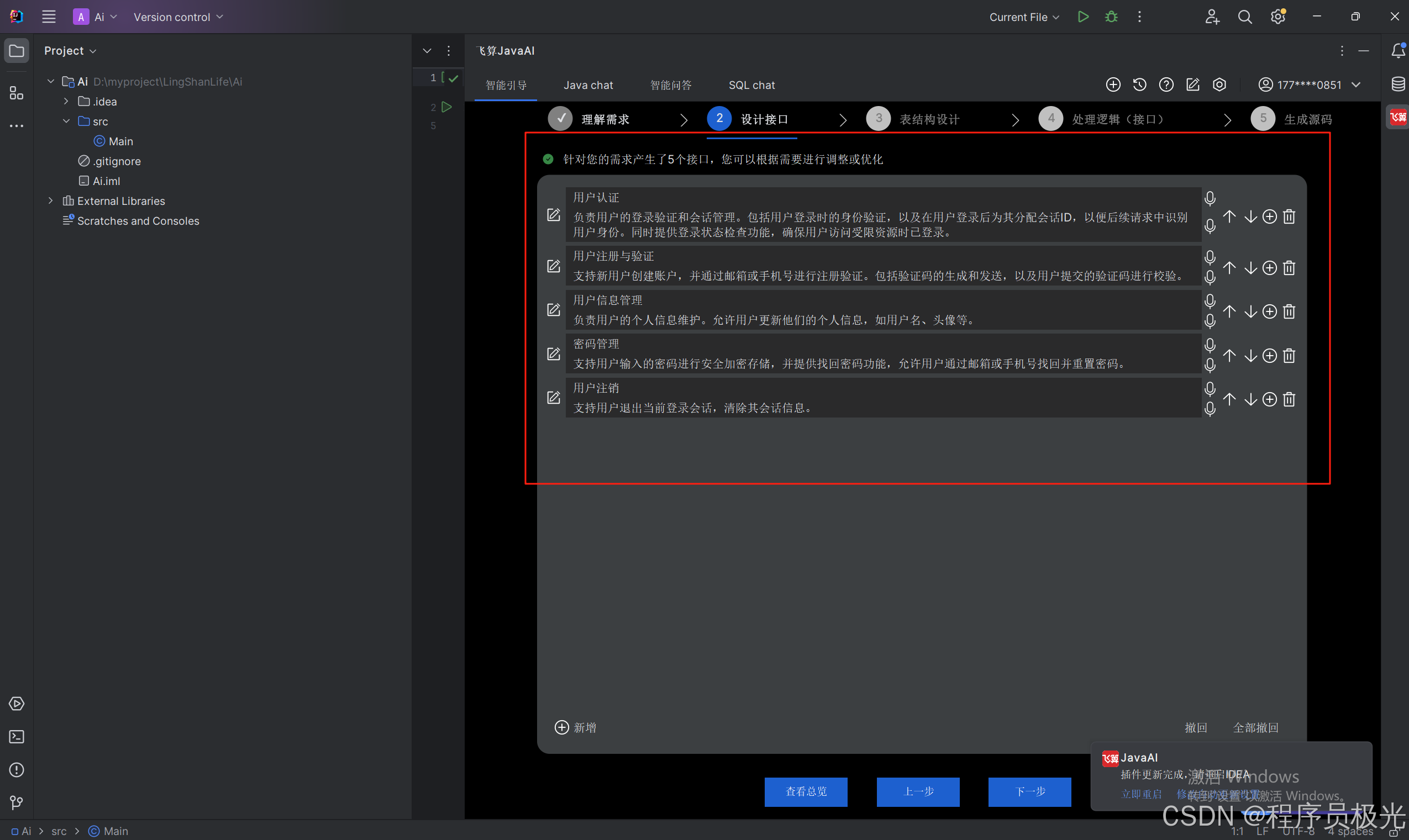The width and height of the screenshot is (1409, 840).
Task: Open the Current File run configuration dropdown
Action: [x=1024, y=17]
